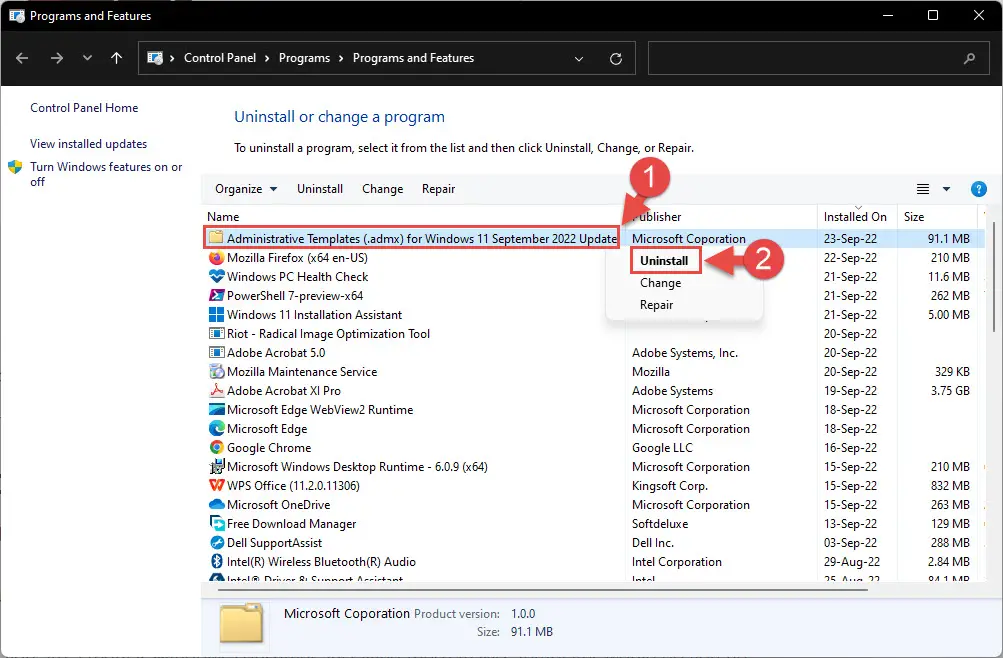The height and width of the screenshot is (658, 1003).
Task: Select Microsoft Windows Desktop Runtime icon
Action: (x=216, y=467)
